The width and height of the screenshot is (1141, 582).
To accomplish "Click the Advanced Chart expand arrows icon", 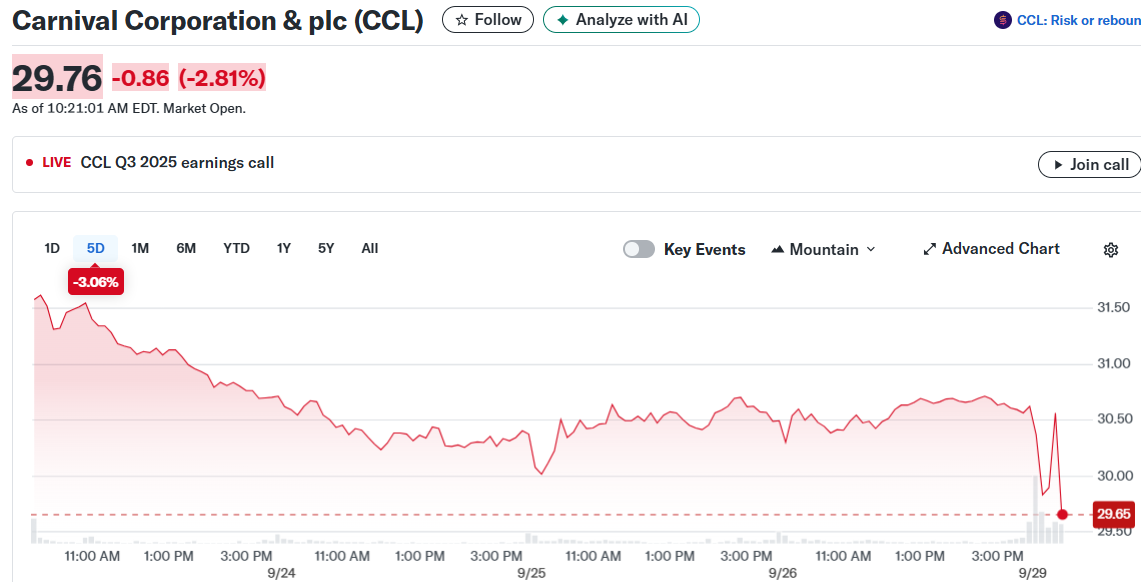I will (929, 249).
